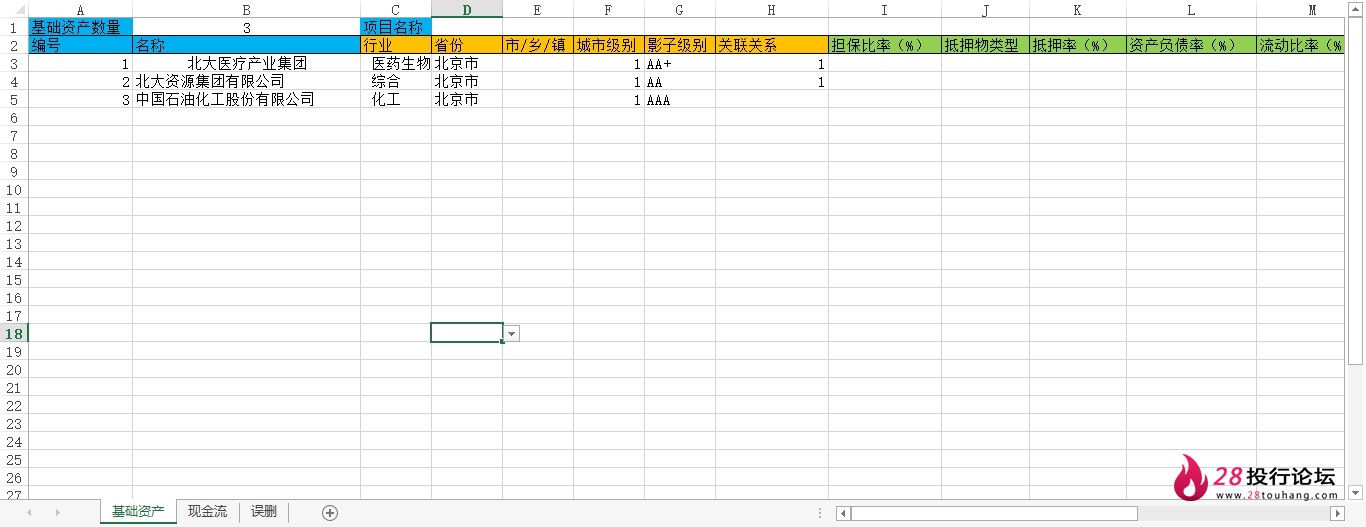Image resolution: width=1366 pixels, height=527 pixels.
Task: Select column B header
Action: tap(246, 10)
